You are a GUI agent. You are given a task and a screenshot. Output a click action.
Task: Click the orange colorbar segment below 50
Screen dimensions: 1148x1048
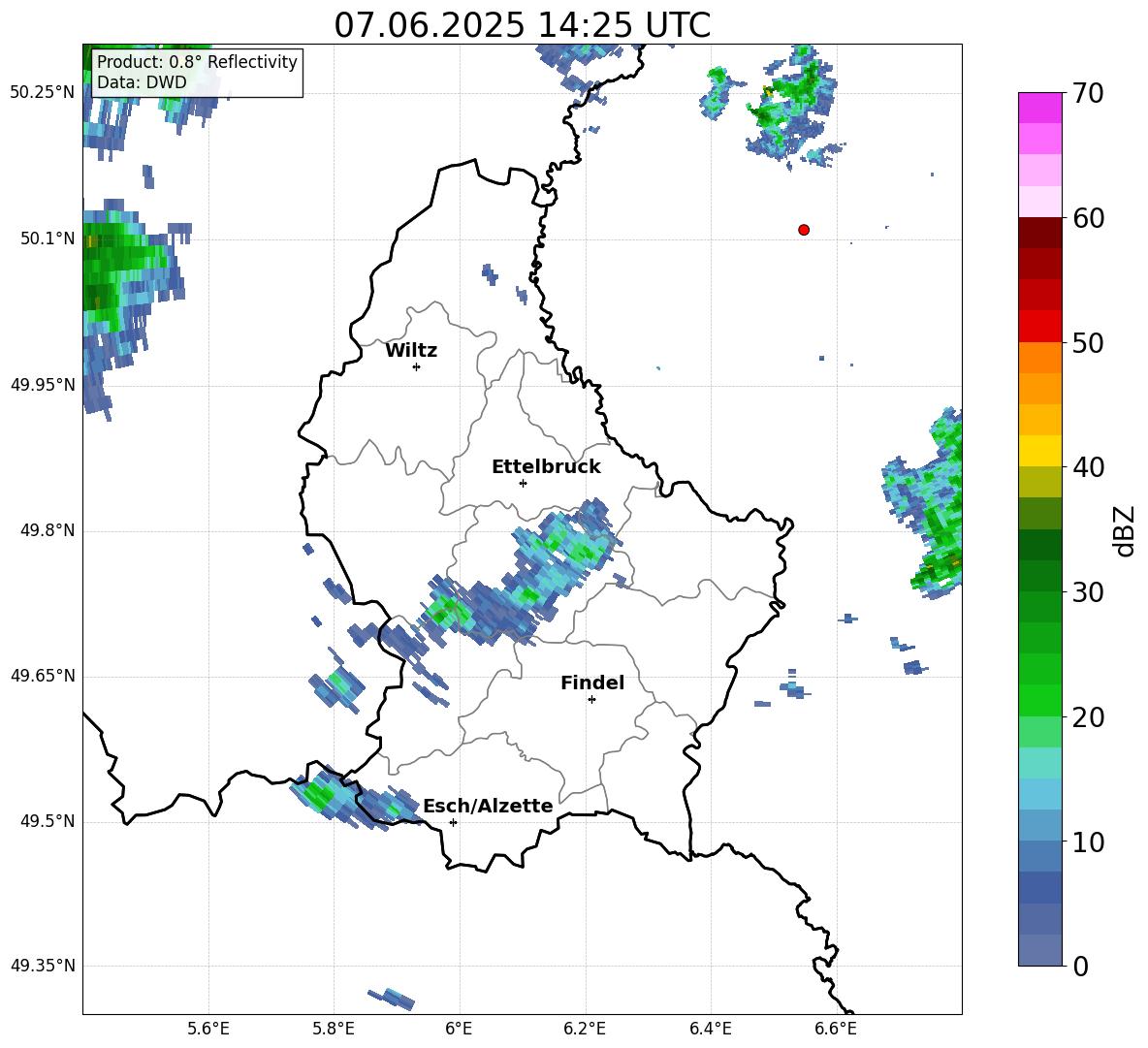pyautogui.click(x=1040, y=358)
